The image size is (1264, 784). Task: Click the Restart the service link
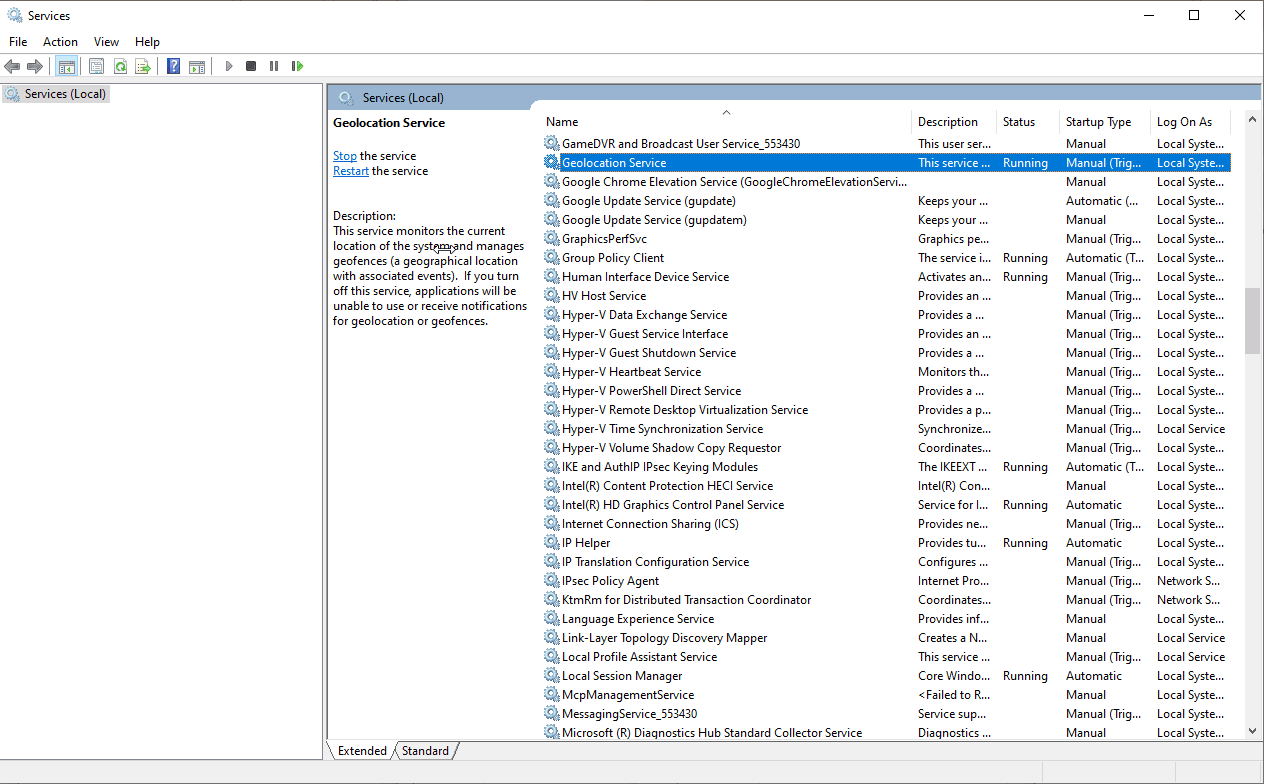pos(351,171)
